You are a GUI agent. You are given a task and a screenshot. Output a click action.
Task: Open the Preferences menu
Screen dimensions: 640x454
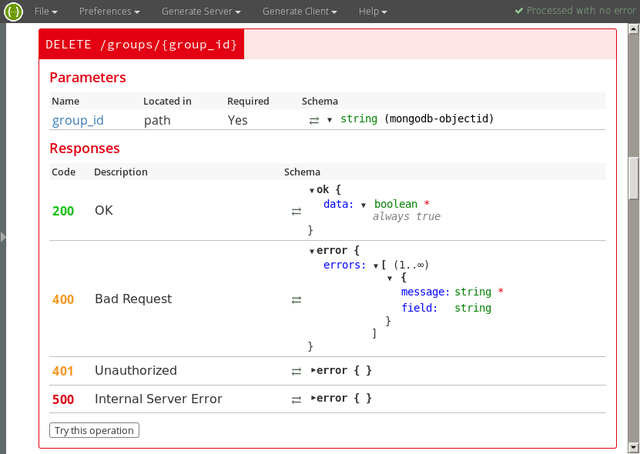[x=109, y=11]
